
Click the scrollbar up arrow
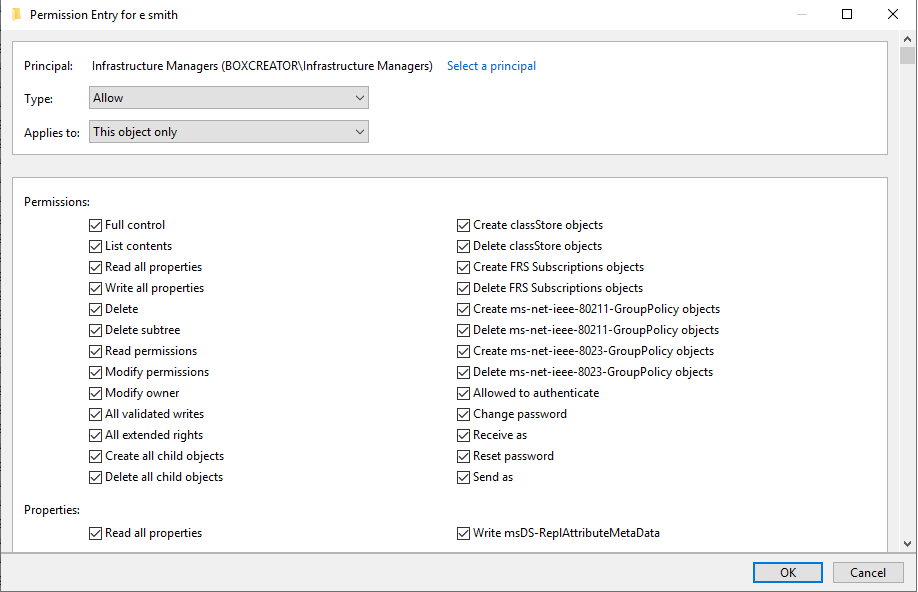(907, 38)
